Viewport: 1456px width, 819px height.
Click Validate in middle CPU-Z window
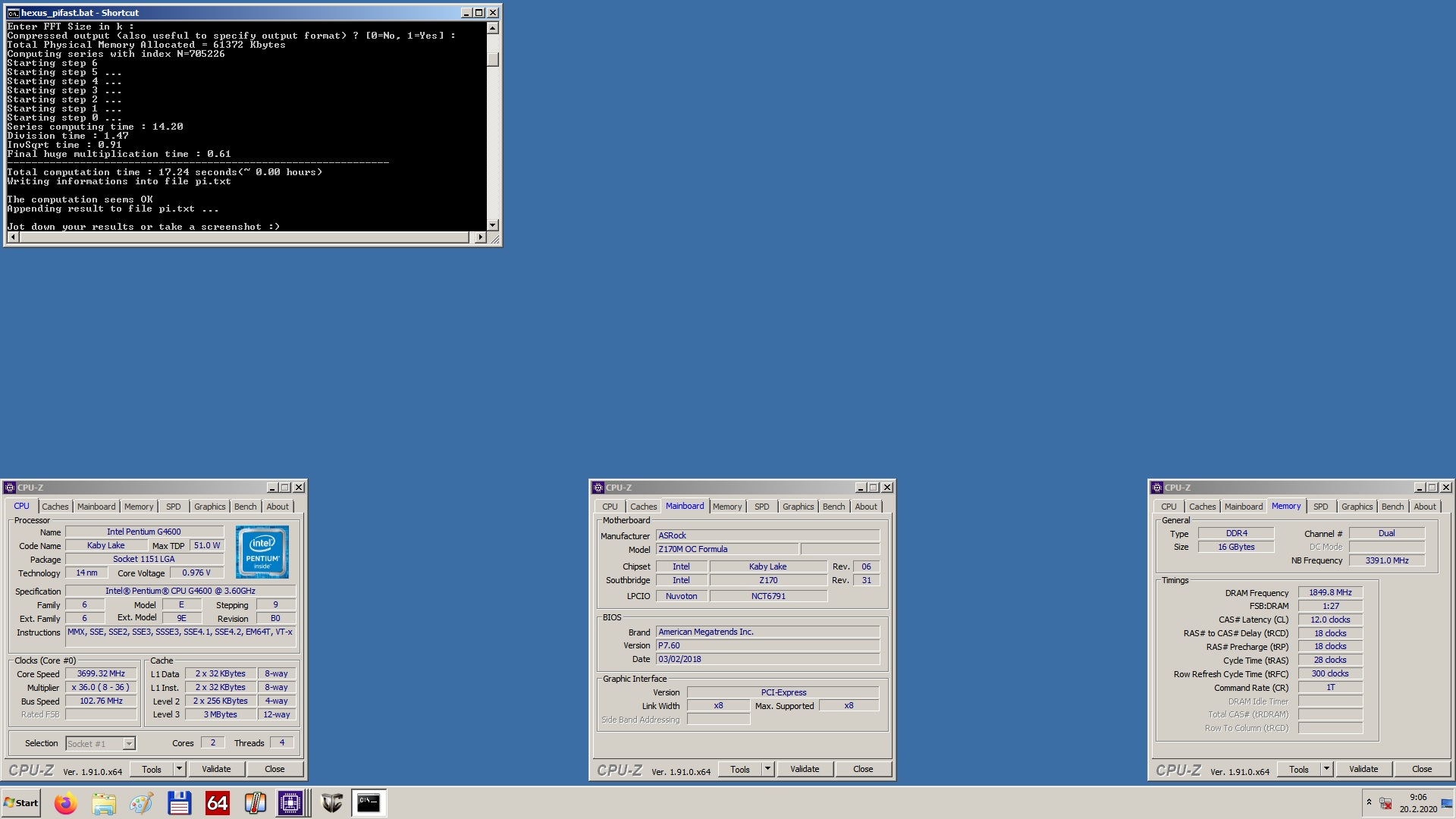805,769
